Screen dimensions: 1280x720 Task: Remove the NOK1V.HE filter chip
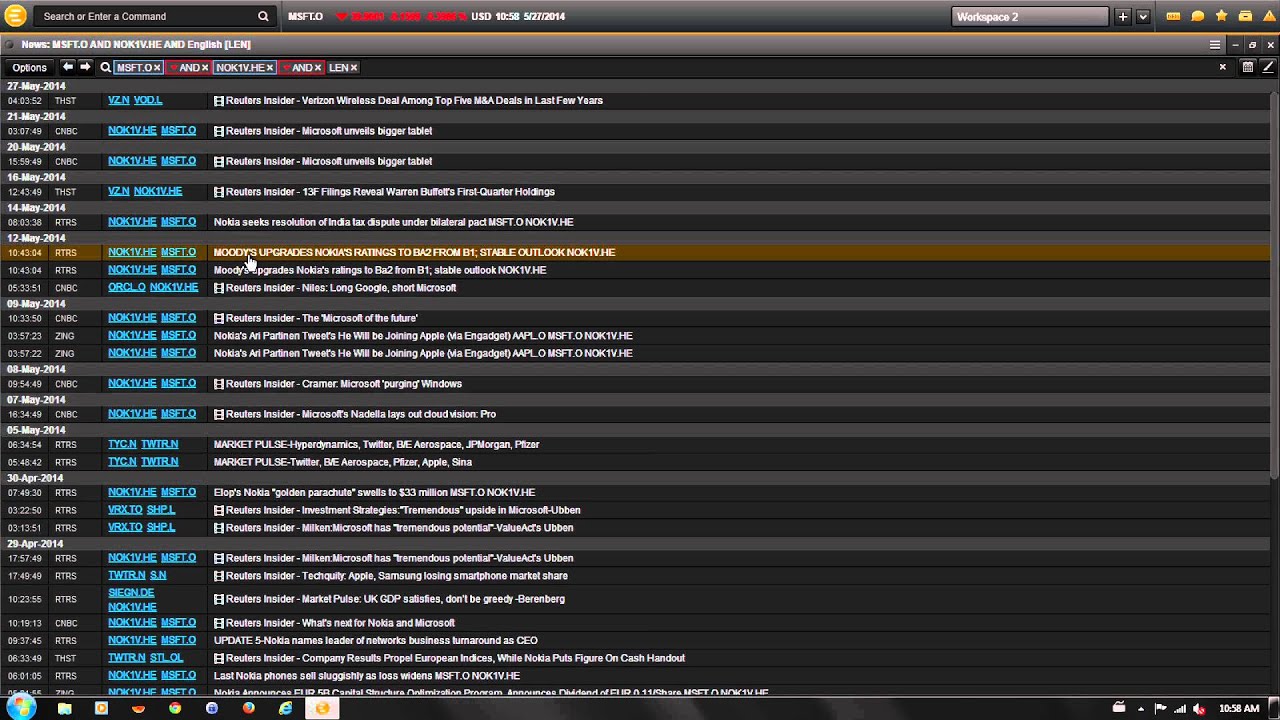tap(270, 67)
